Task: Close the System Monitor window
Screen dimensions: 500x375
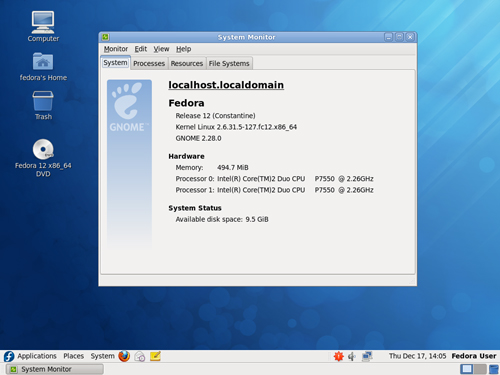Action: point(410,37)
